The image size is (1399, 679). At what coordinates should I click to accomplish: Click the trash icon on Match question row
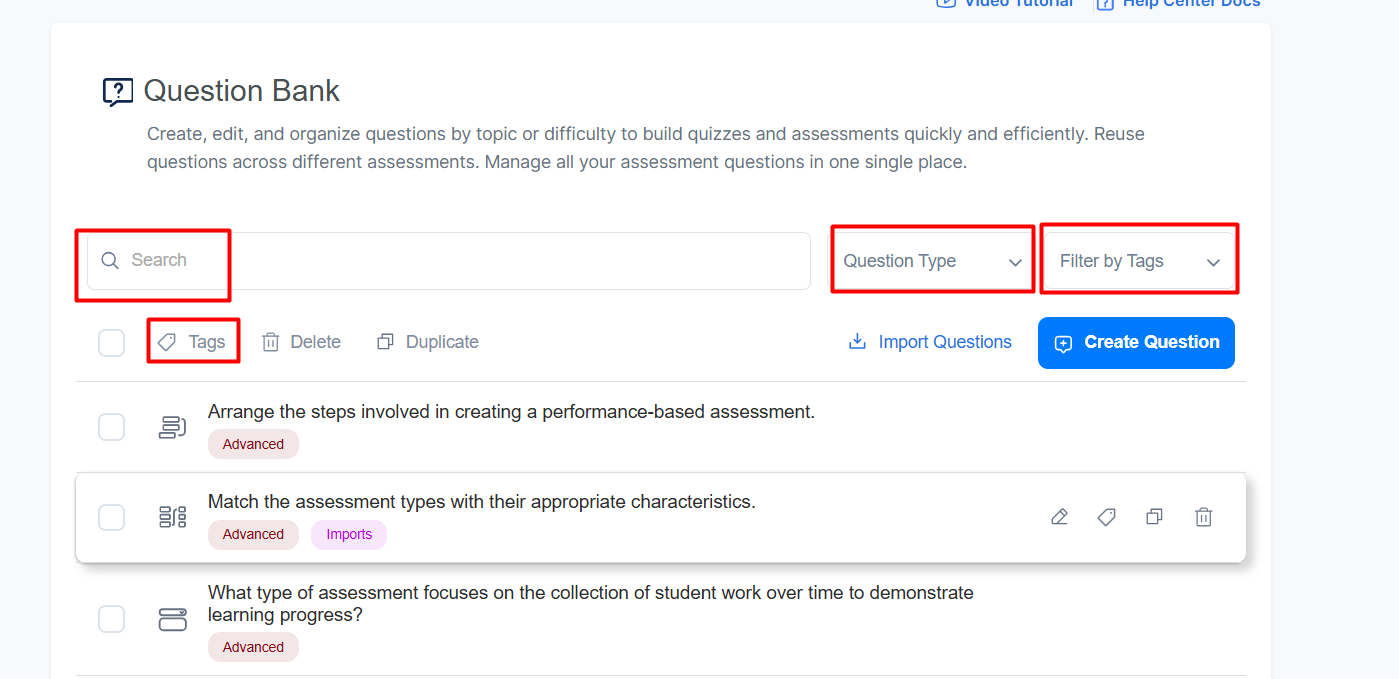[1204, 517]
